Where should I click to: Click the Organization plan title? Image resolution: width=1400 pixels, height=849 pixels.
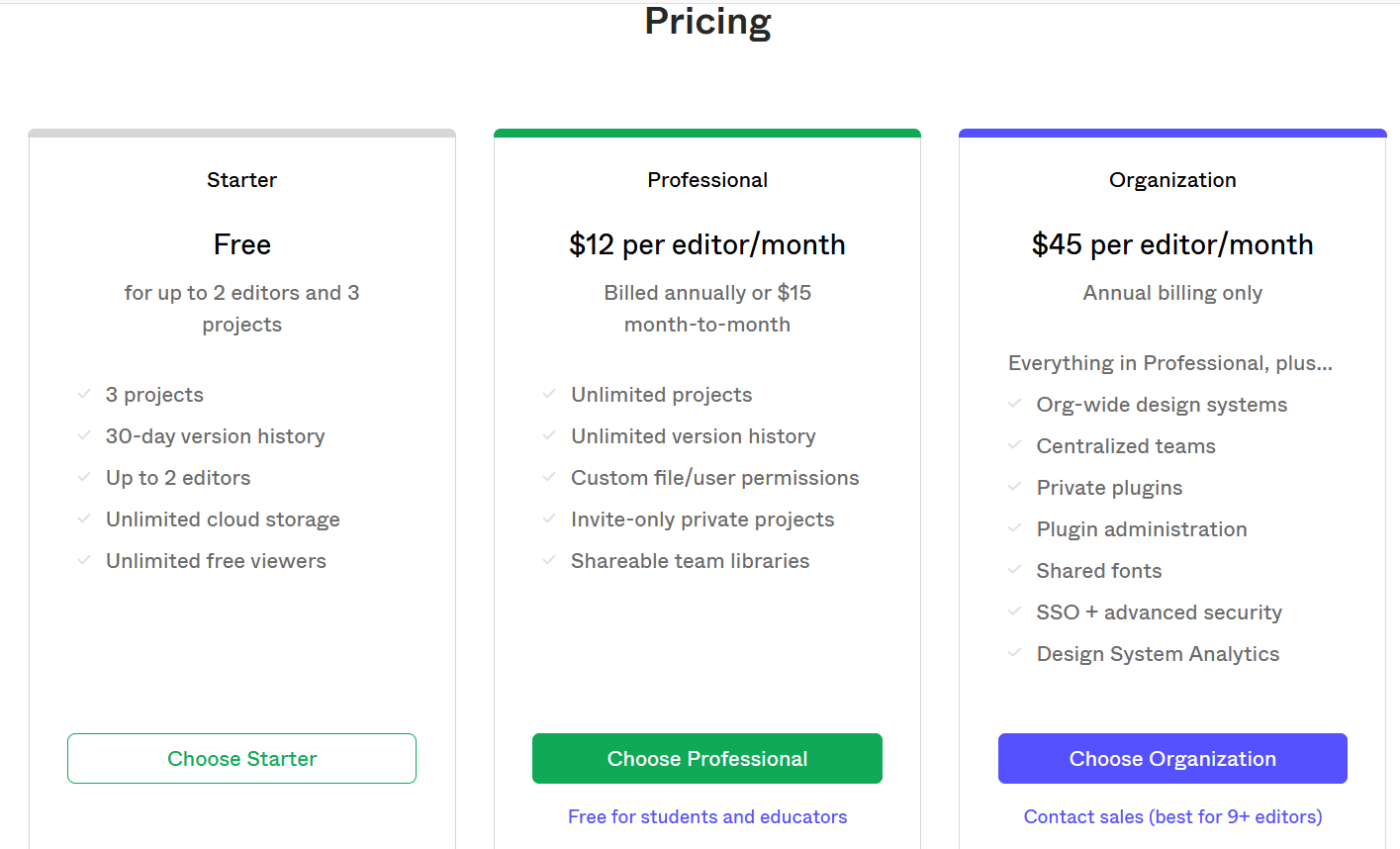[1172, 180]
